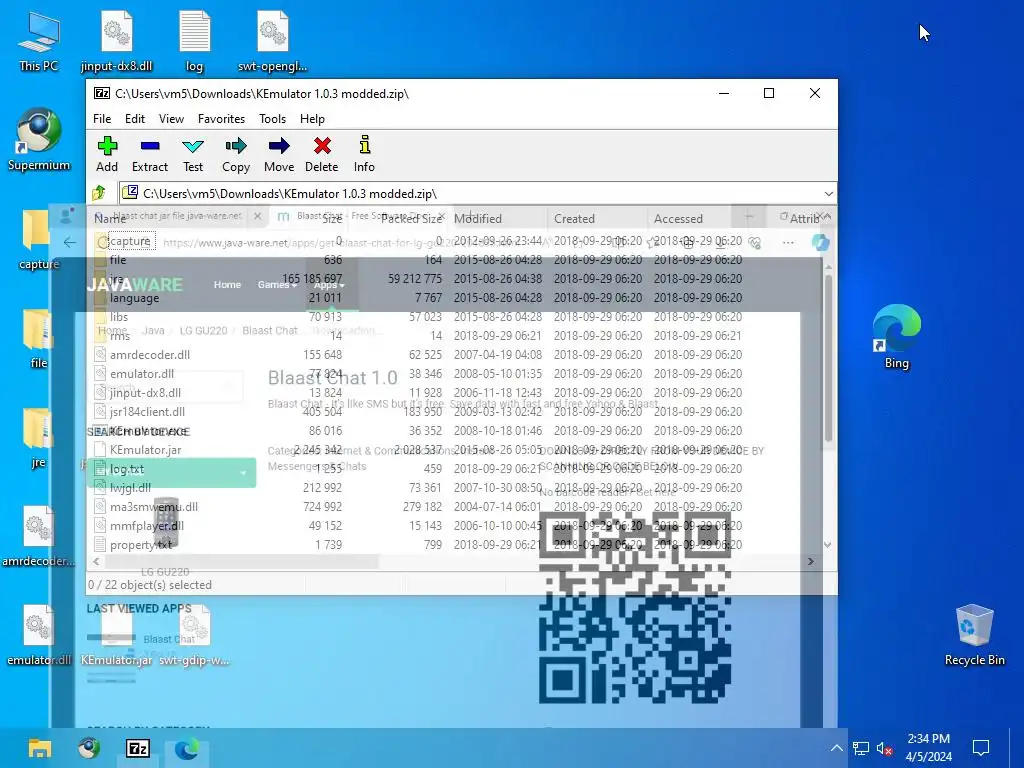The image size is (1024, 768).
Task: Open the taskbar clock and date
Action: coord(929,748)
